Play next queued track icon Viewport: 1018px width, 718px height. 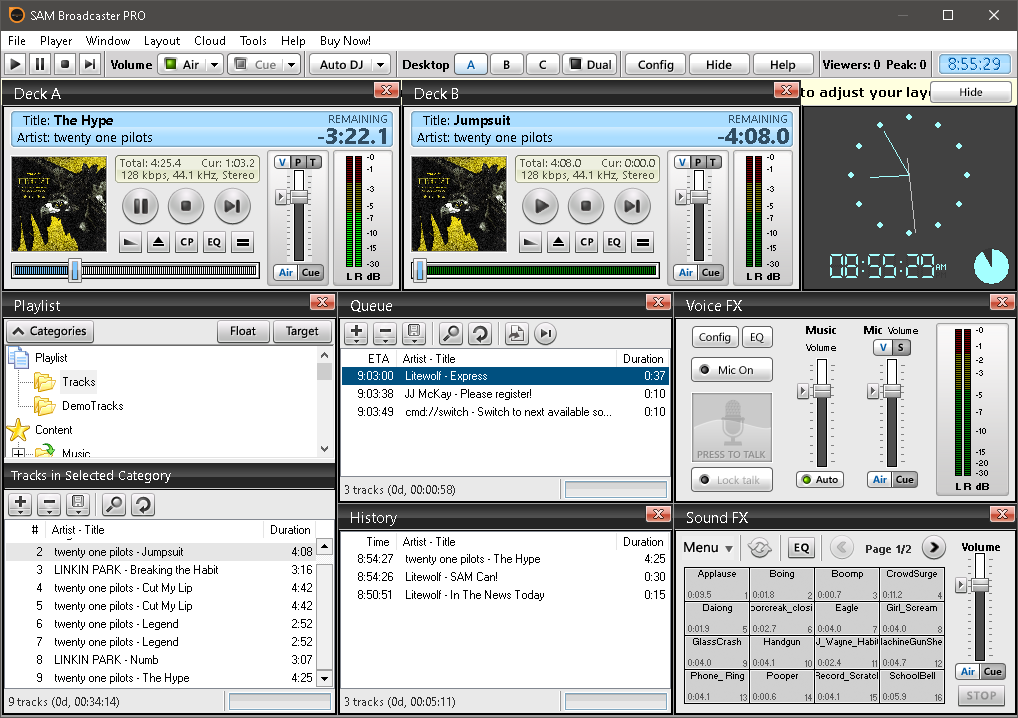point(546,334)
